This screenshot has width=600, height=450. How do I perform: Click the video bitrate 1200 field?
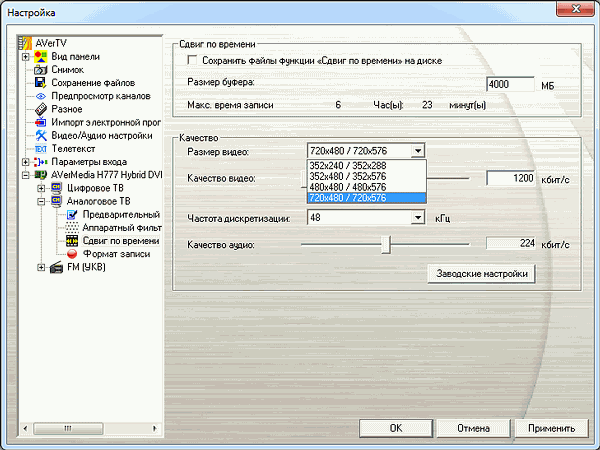510,178
